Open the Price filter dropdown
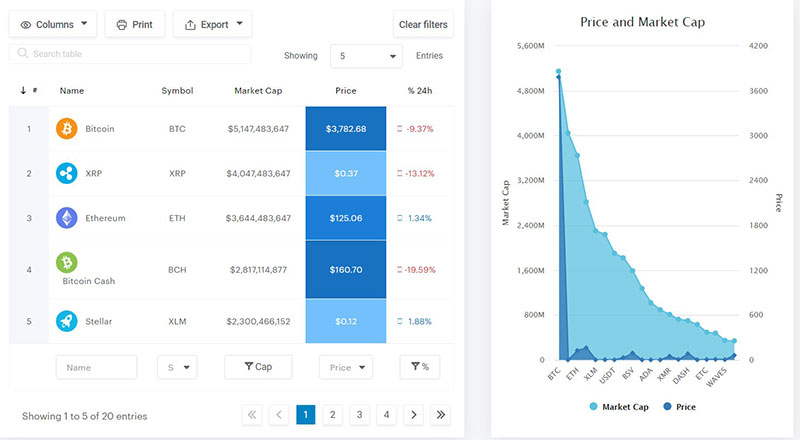The height and width of the screenshot is (440, 800). pyautogui.click(x=346, y=367)
